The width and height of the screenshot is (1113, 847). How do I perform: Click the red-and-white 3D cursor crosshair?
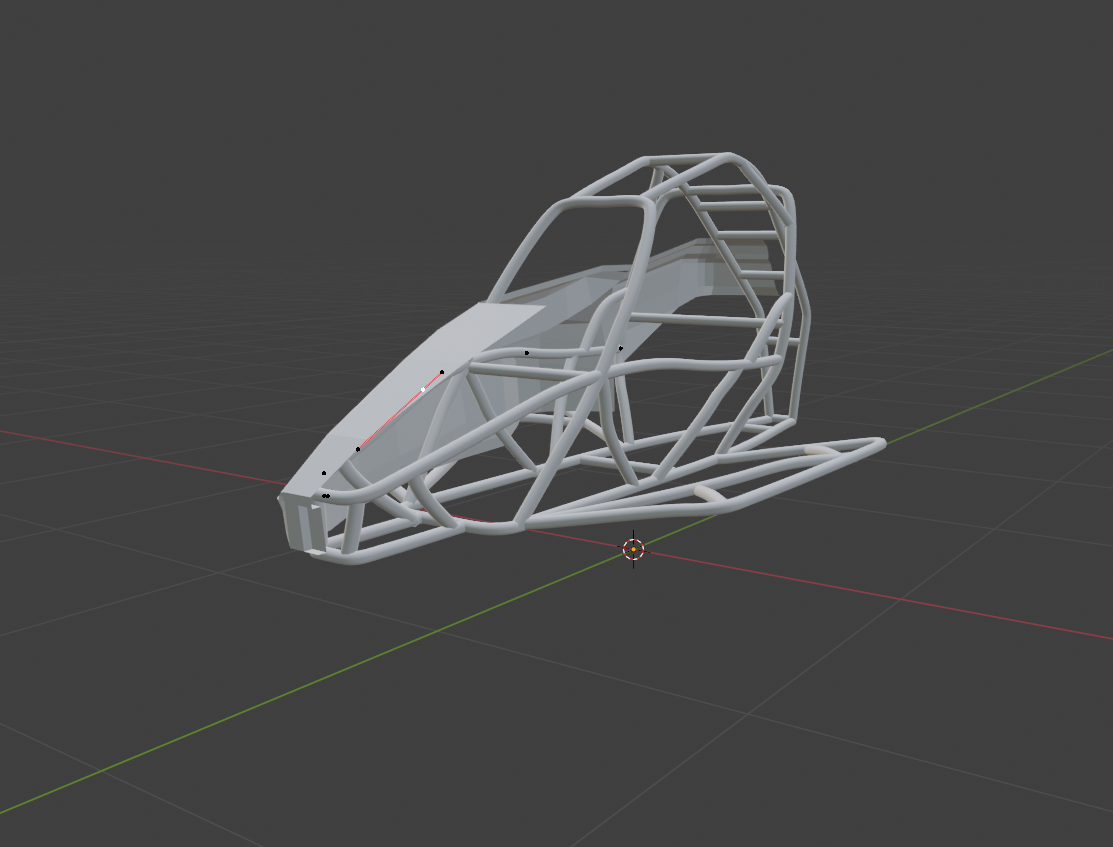(633, 550)
